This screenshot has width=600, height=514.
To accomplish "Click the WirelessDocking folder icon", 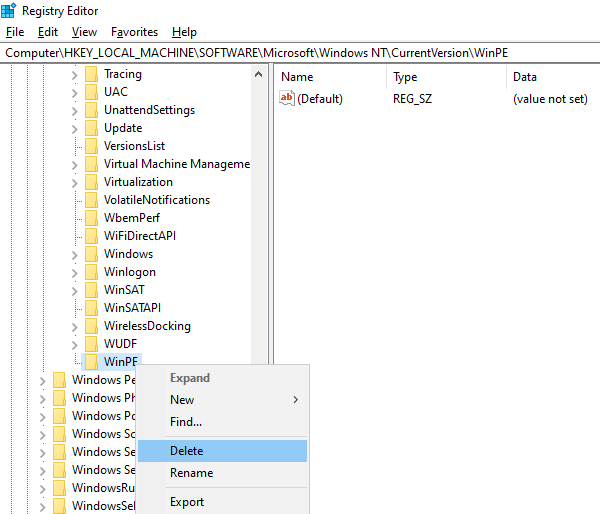I will (91, 326).
